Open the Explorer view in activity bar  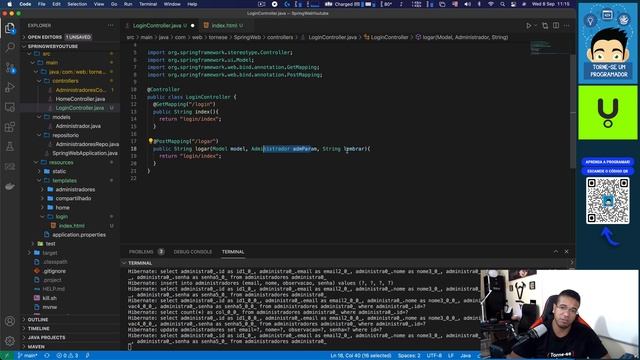pos(10,28)
